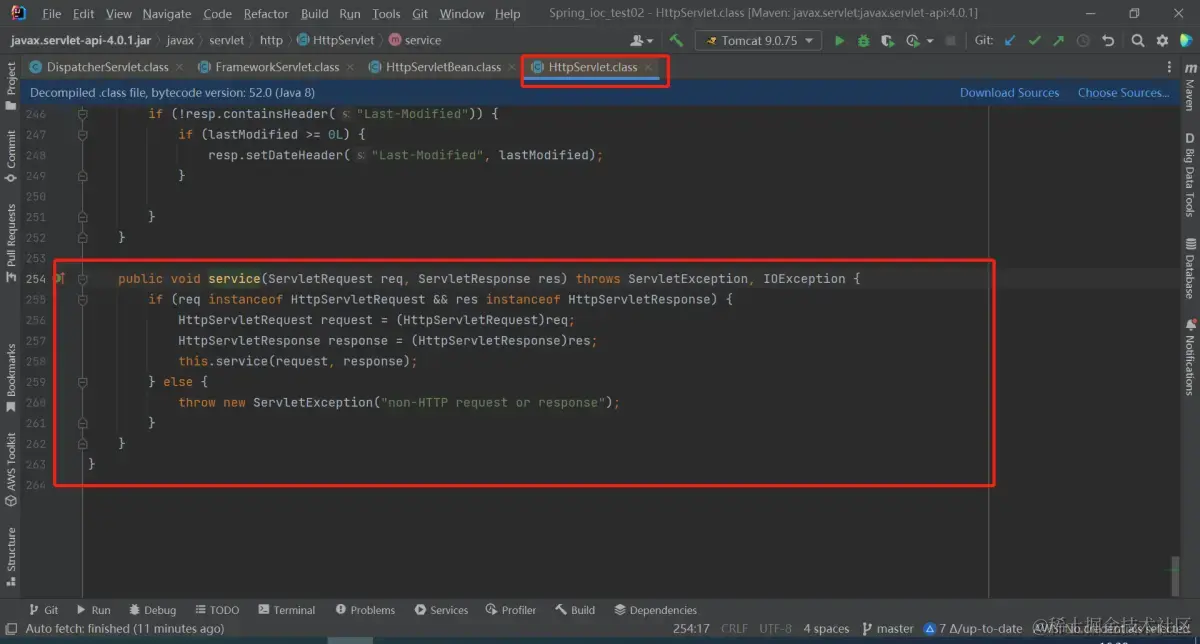Screen dimensions: 1200x644
Task: Click the 254:17 caret position indicator
Action: click(692, 629)
